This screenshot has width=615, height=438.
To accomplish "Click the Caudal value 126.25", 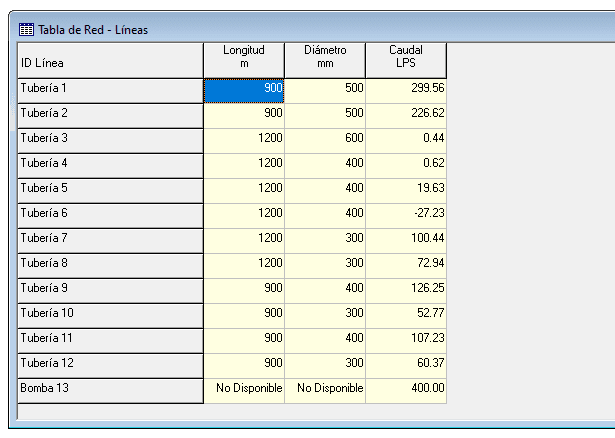I will pos(406,289).
